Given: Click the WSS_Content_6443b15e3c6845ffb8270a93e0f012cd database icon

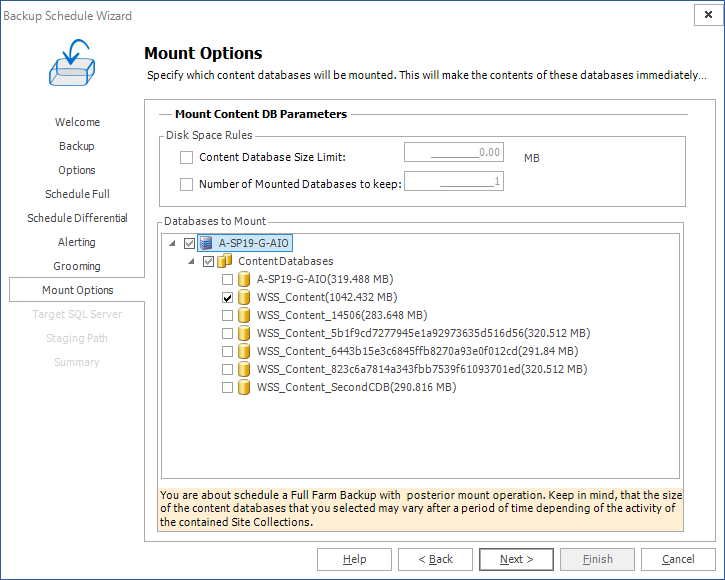Looking at the screenshot, I should click(x=244, y=351).
